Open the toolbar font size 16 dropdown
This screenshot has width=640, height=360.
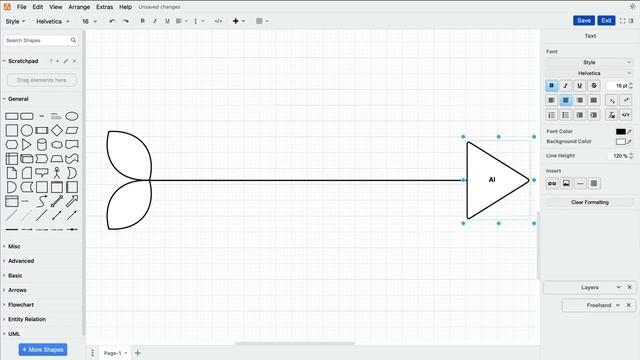pos(89,21)
